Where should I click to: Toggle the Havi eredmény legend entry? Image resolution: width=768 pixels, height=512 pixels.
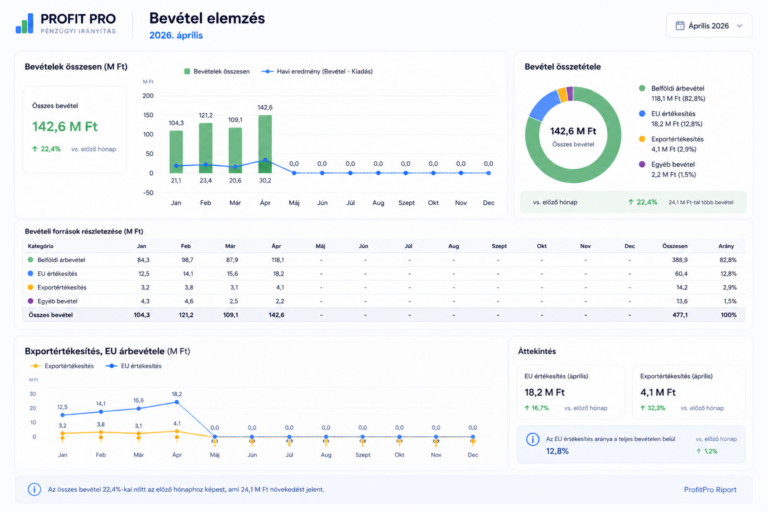click(x=317, y=72)
